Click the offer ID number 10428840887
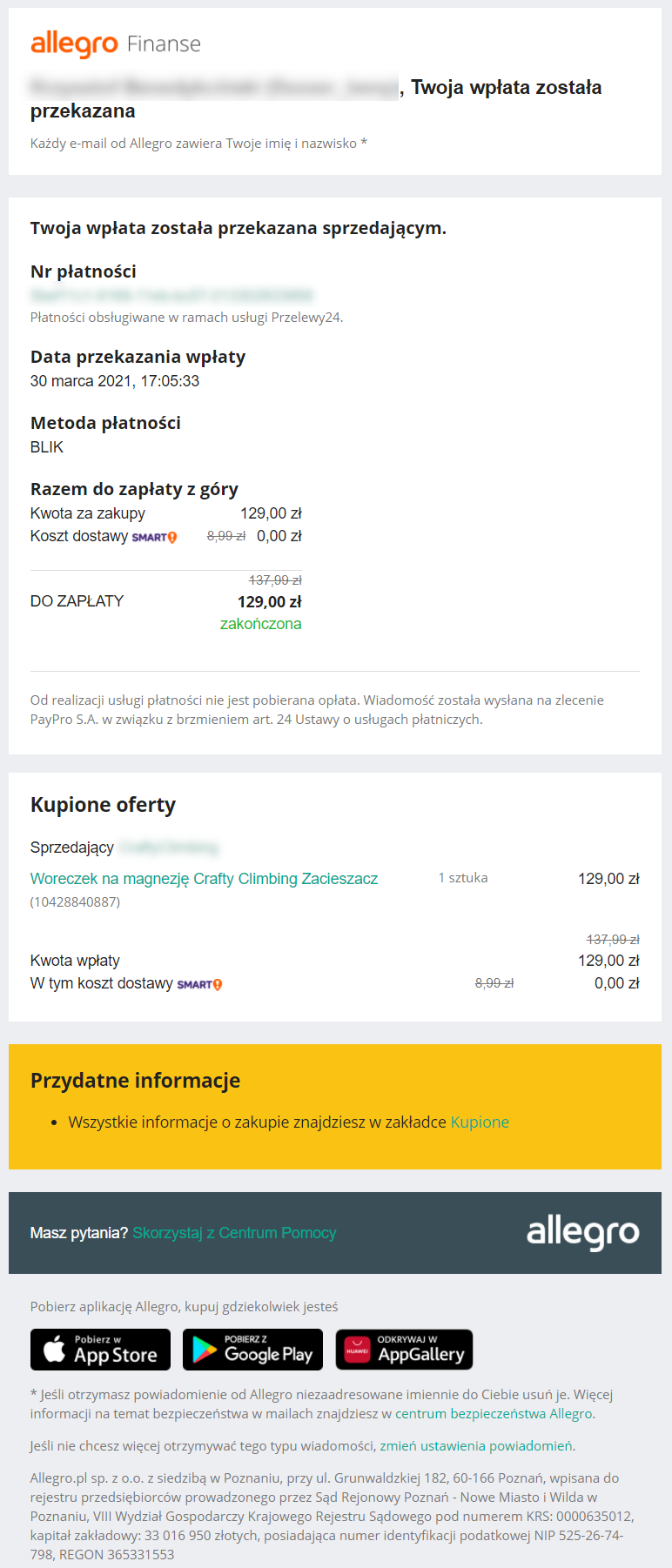This screenshot has height=1568, width=672. click(75, 902)
